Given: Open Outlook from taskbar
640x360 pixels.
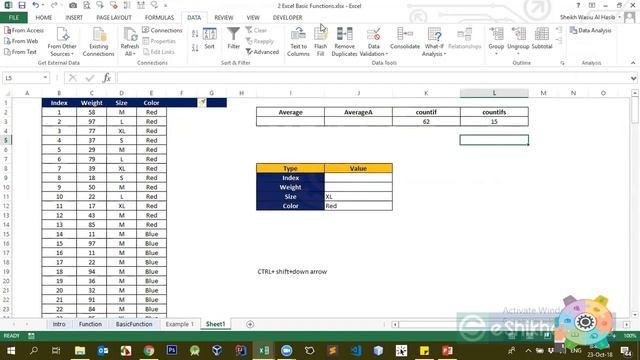Looking at the screenshot, I should pos(103,351).
